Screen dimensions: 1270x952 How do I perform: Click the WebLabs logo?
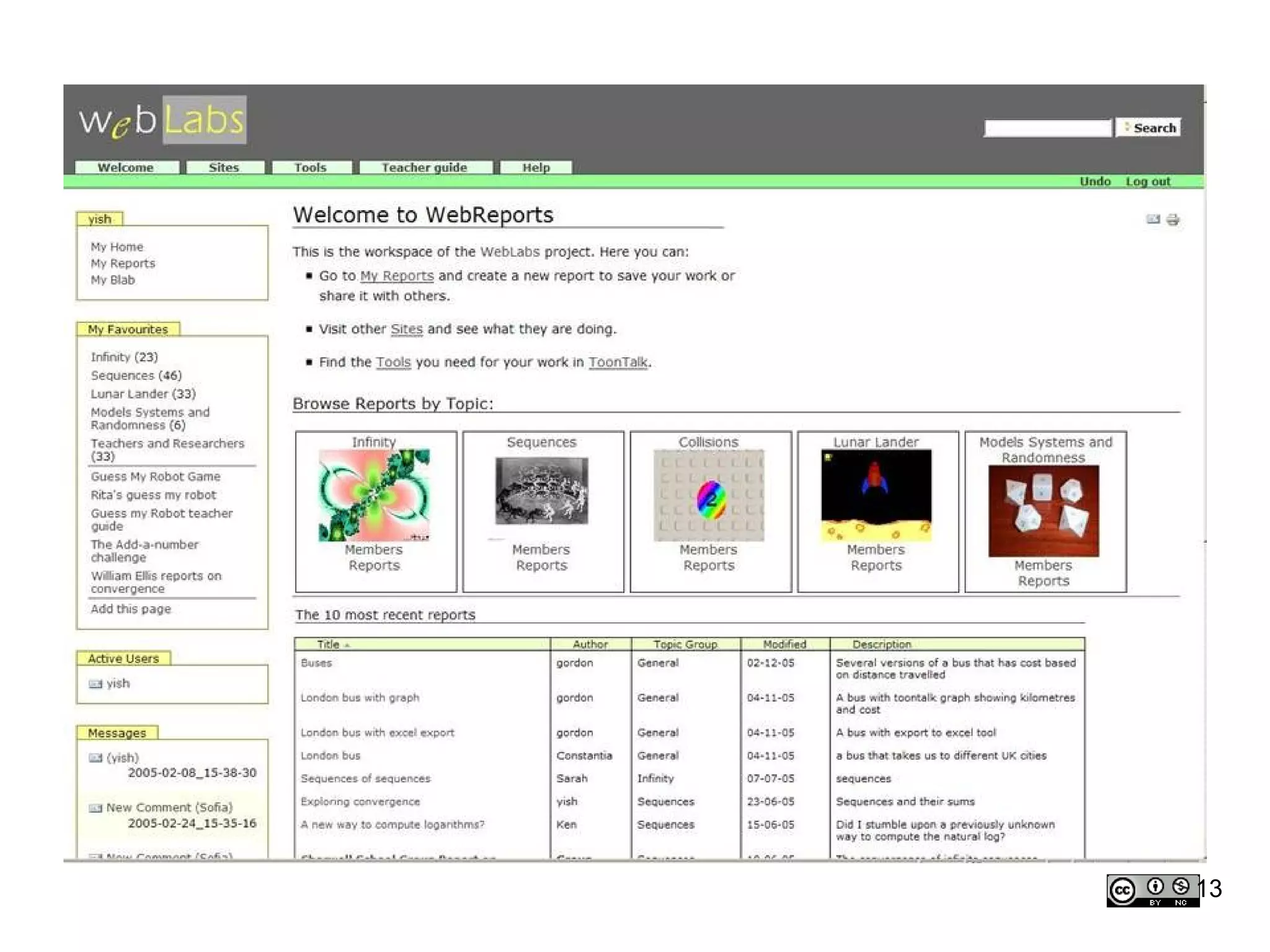point(162,120)
